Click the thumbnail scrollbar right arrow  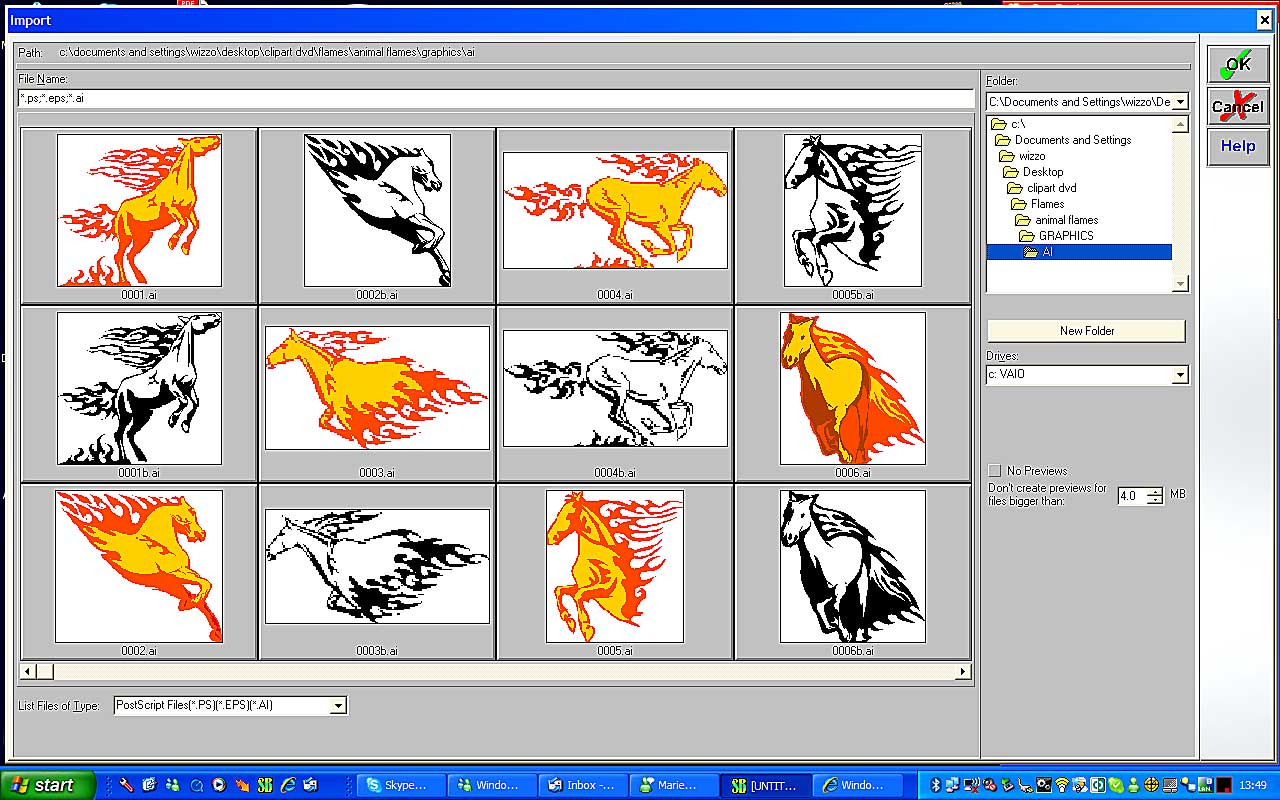[963, 672]
